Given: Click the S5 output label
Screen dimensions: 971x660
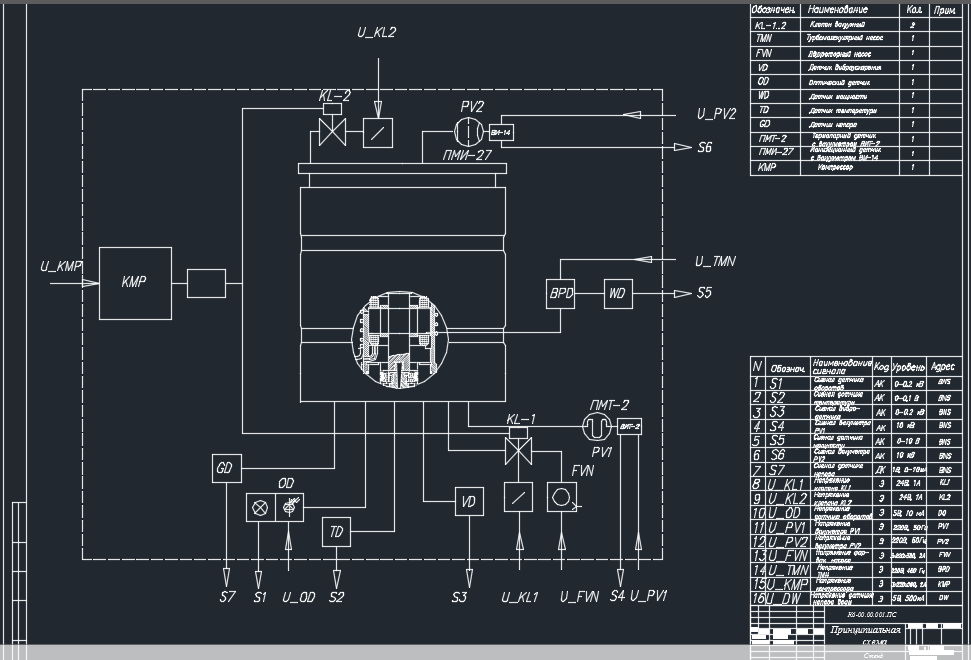Looking at the screenshot, I should [706, 294].
